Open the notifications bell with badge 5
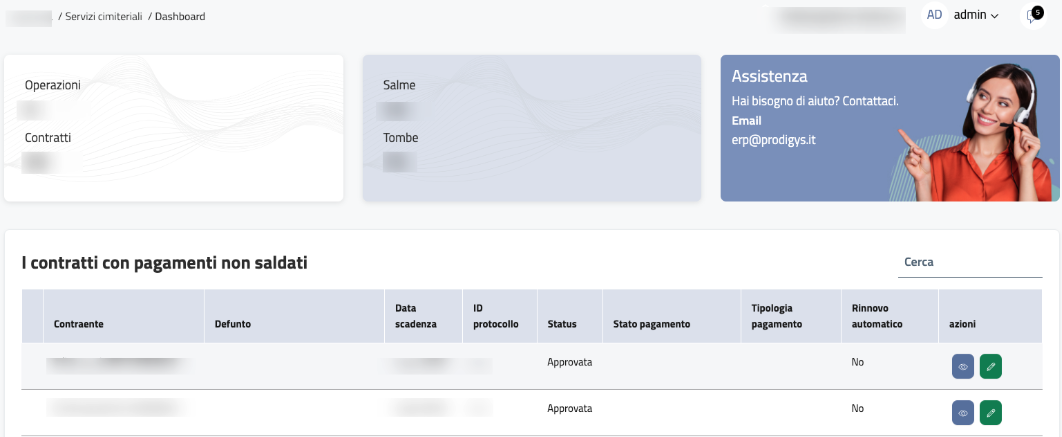Image resolution: width=1062 pixels, height=437 pixels. point(1032,16)
